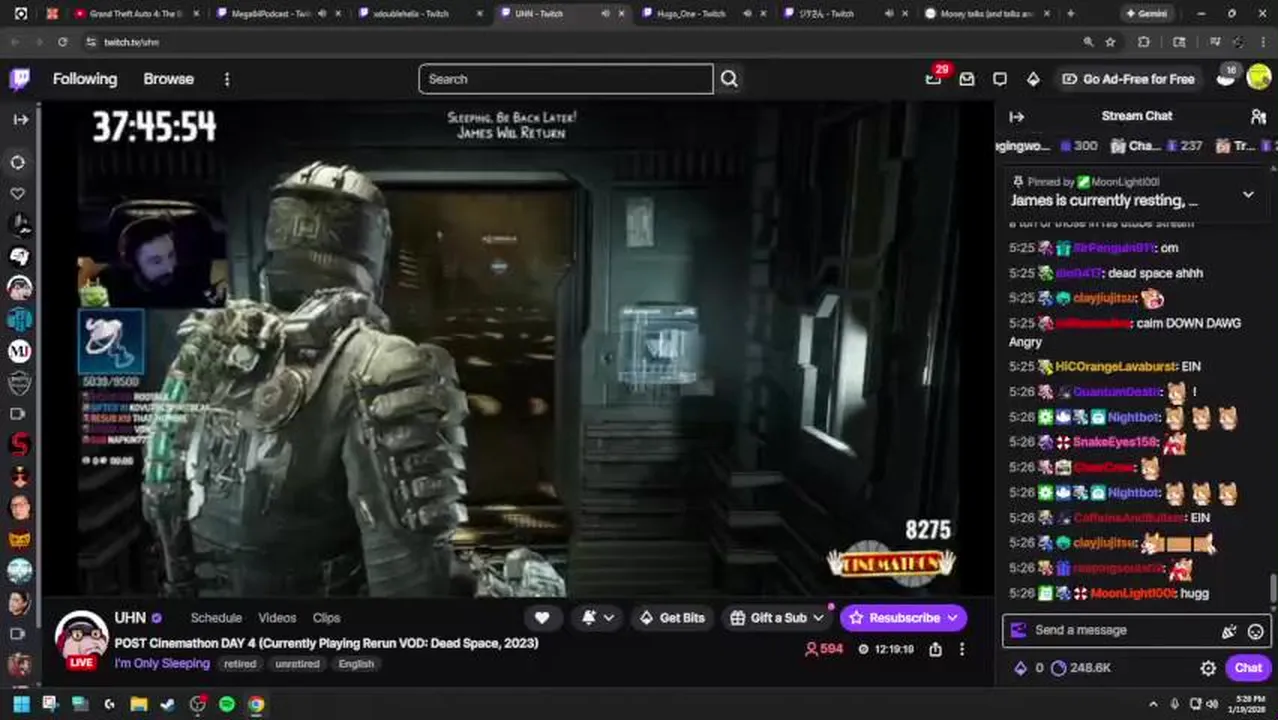Image resolution: width=1278 pixels, height=720 pixels.
Task: Click the Send a message chat input
Action: pos(1118,630)
